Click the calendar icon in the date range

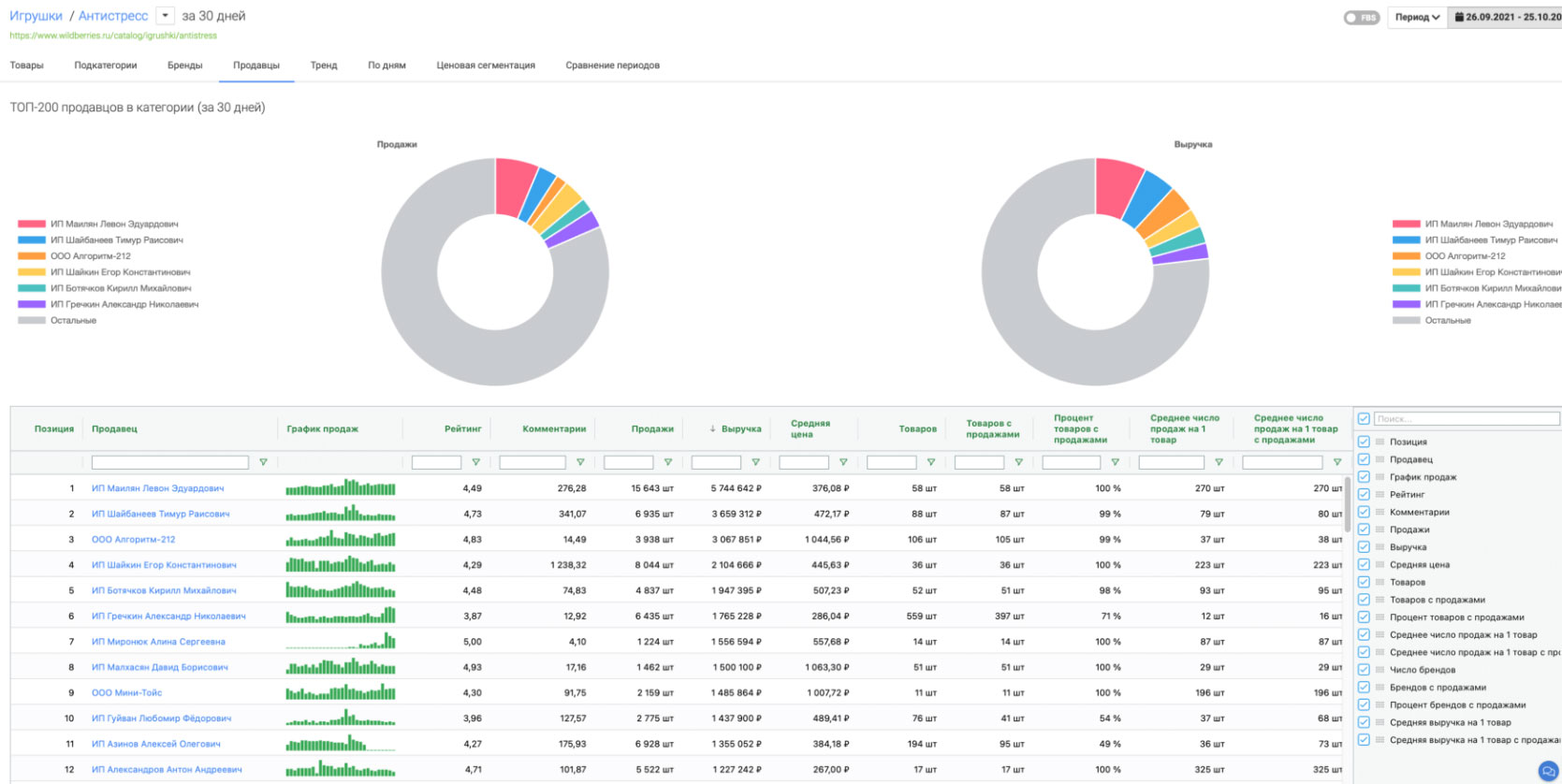[x=1459, y=17]
